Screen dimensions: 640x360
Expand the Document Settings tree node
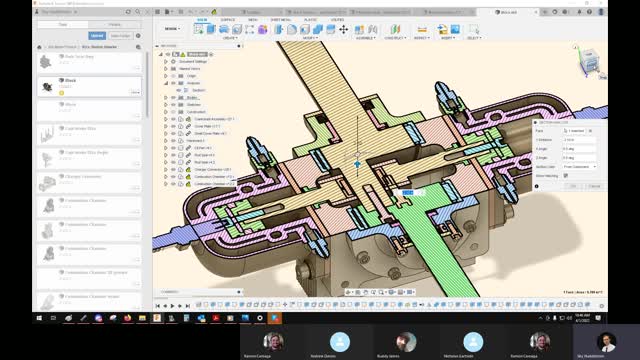click(166, 62)
